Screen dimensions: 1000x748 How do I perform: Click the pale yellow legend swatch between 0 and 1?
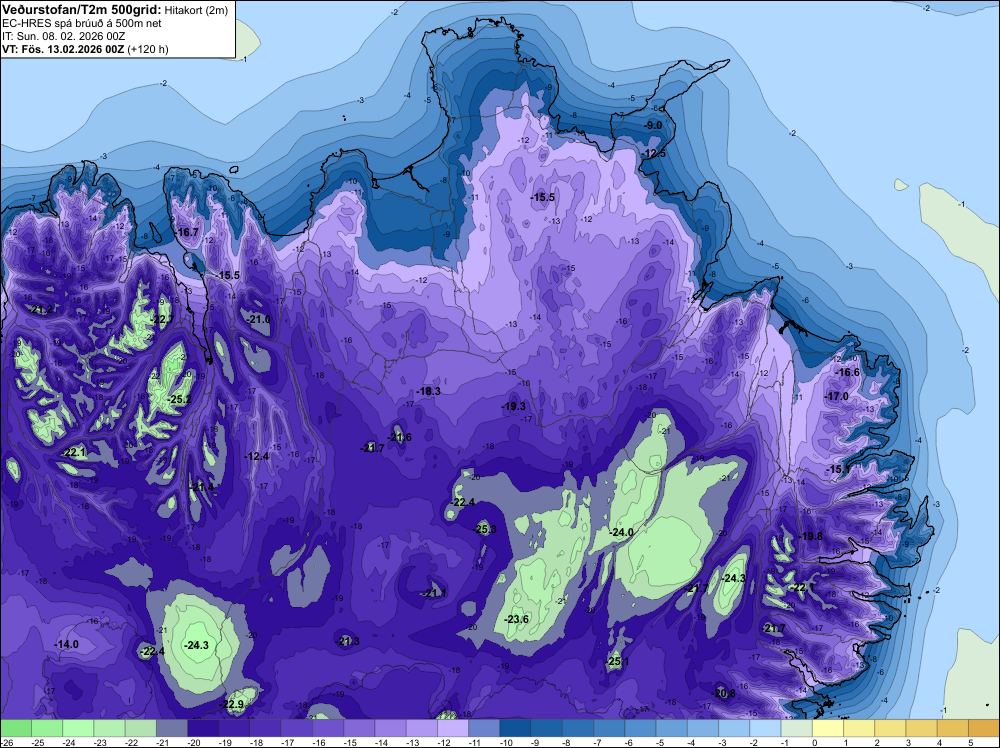click(828, 728)
